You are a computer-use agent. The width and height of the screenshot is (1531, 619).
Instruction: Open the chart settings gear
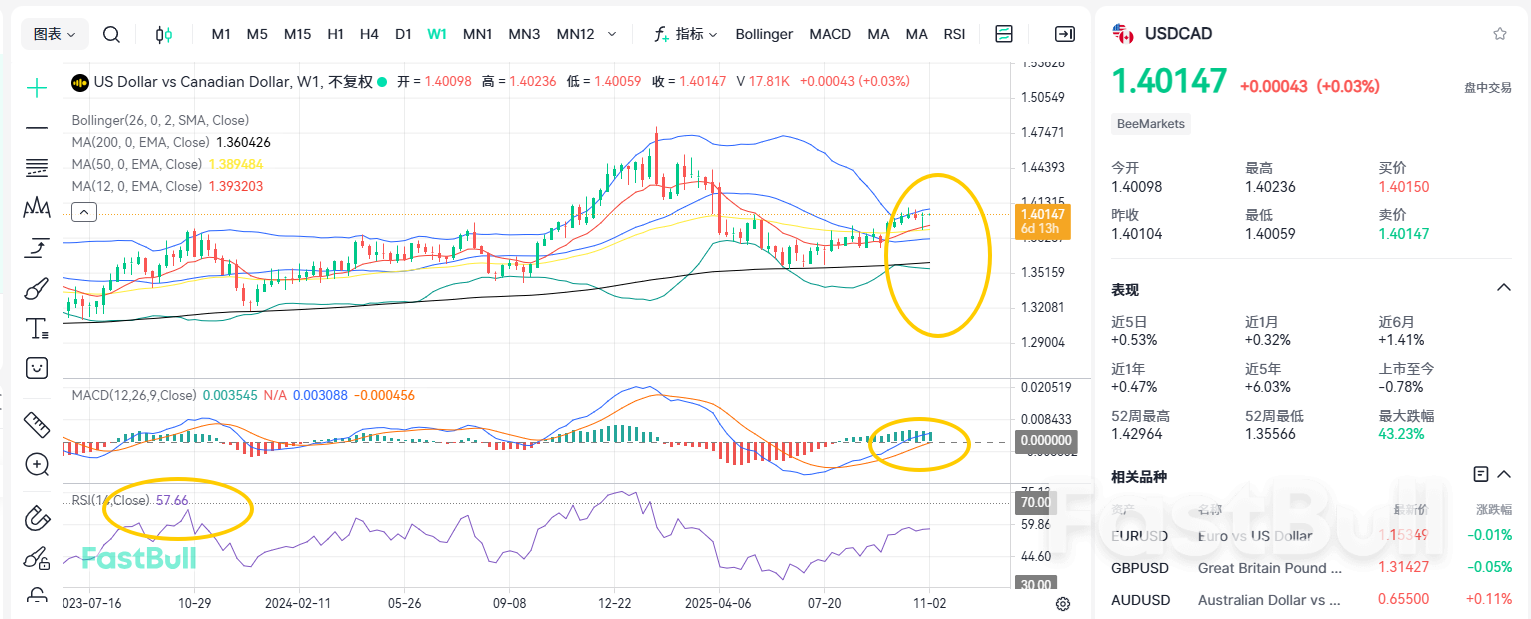(x=1062, y=603)
